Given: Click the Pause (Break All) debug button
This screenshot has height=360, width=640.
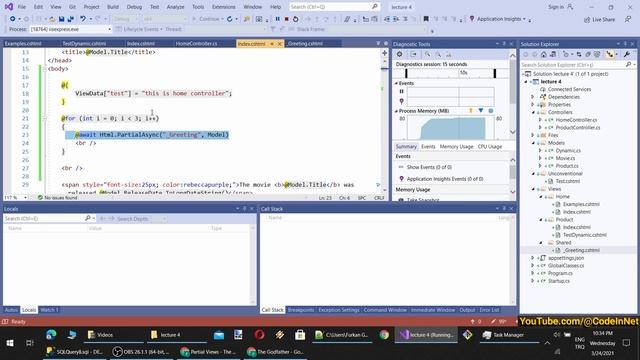Looking at the screenshot, I should [x=278, y=19].
